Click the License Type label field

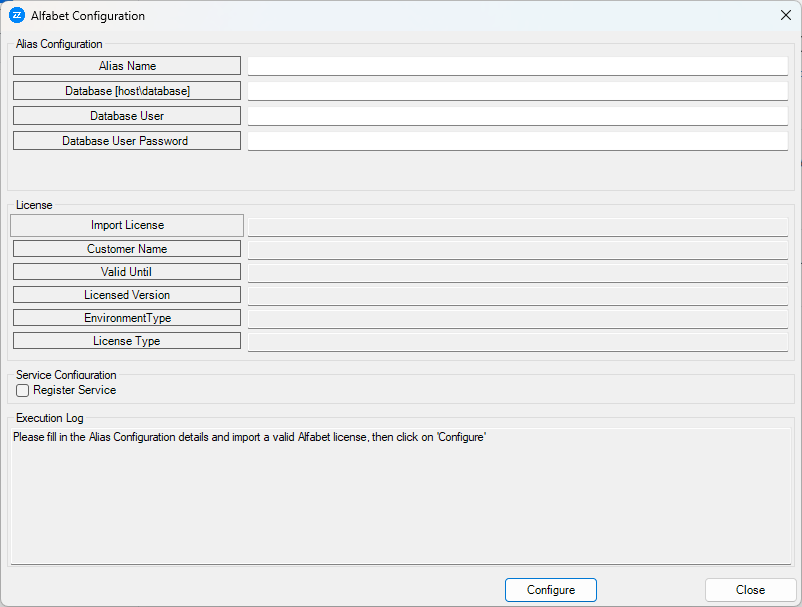126,340
